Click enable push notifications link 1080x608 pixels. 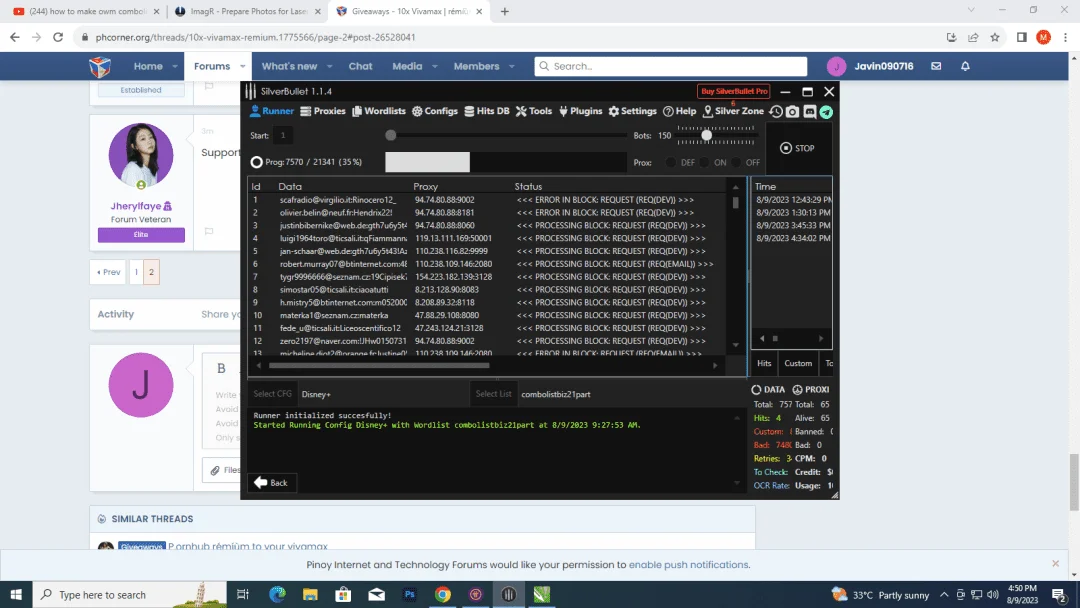click(x=689, y=565)
